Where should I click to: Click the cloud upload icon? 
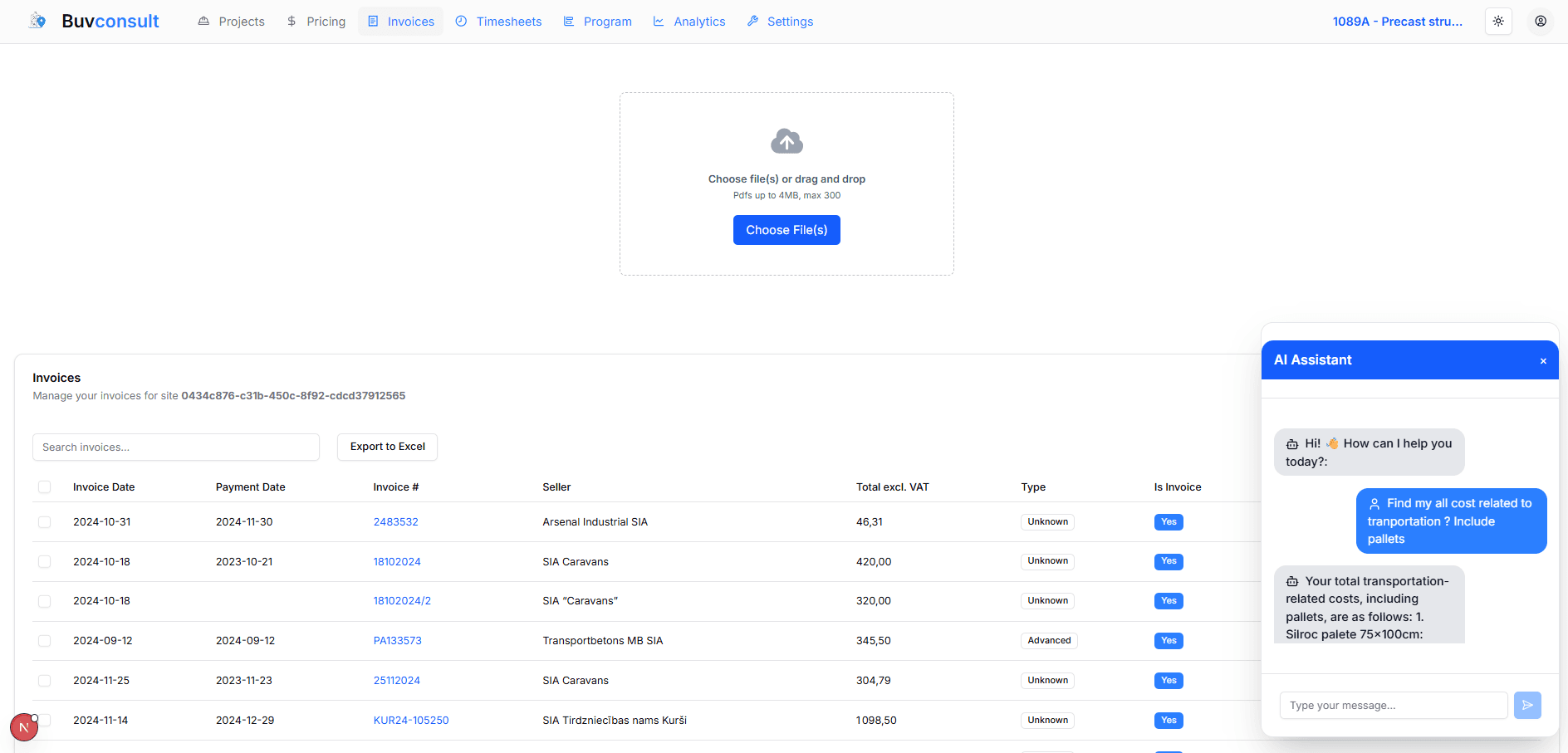coord(786,141)
